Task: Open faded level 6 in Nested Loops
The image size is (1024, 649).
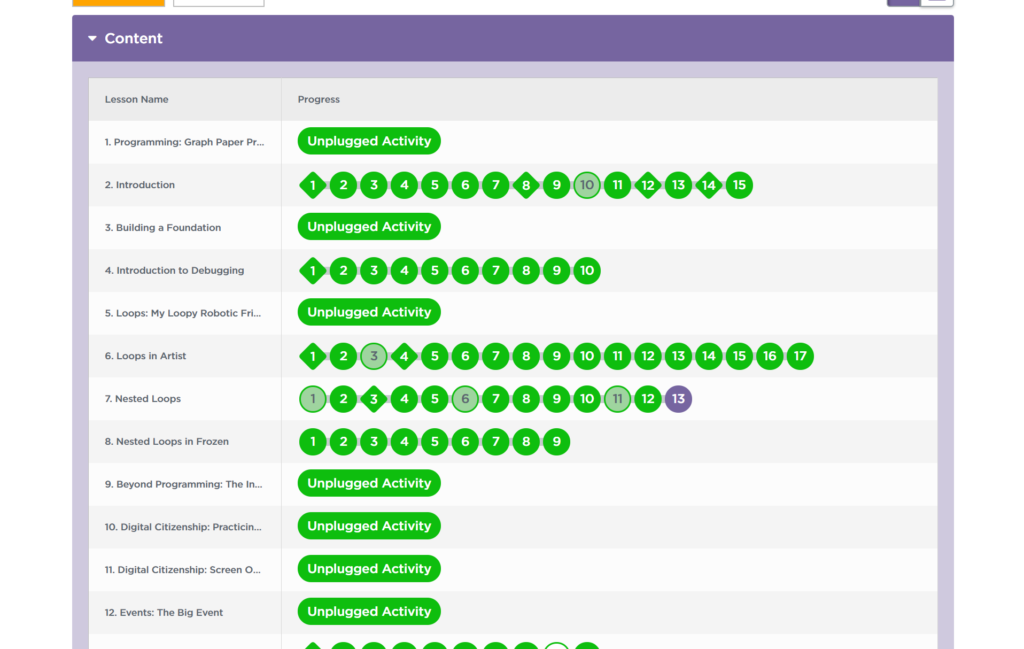Action: click(x=465, y=399)
